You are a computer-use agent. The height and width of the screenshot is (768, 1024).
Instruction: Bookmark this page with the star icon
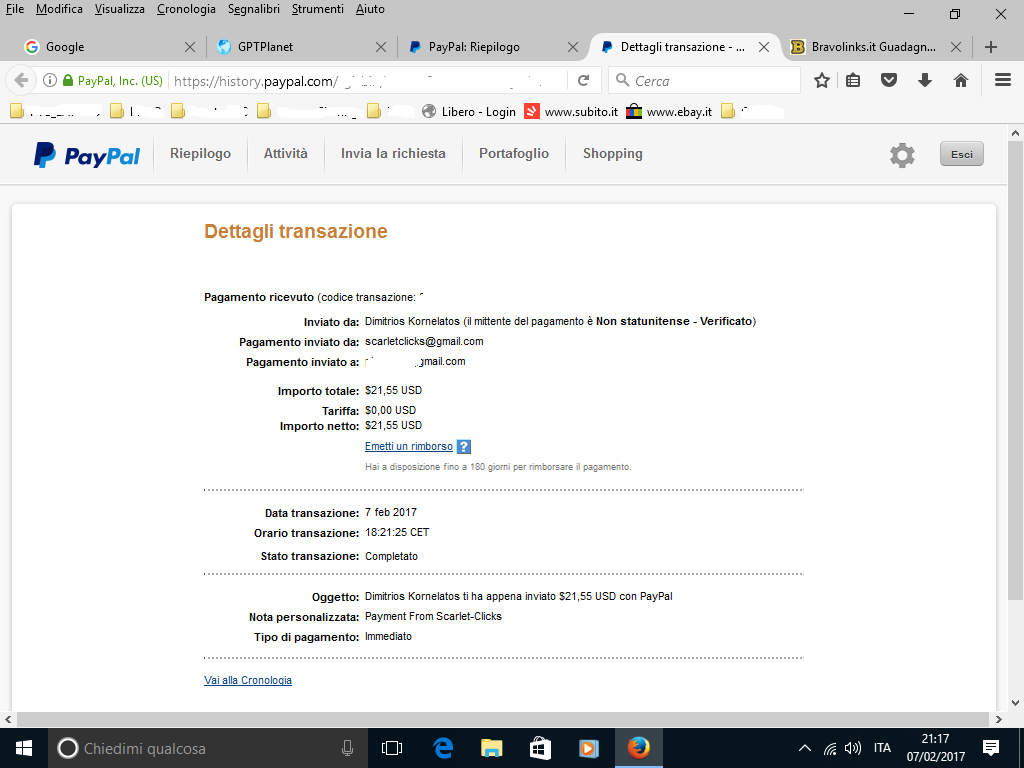tap(822, 80)
